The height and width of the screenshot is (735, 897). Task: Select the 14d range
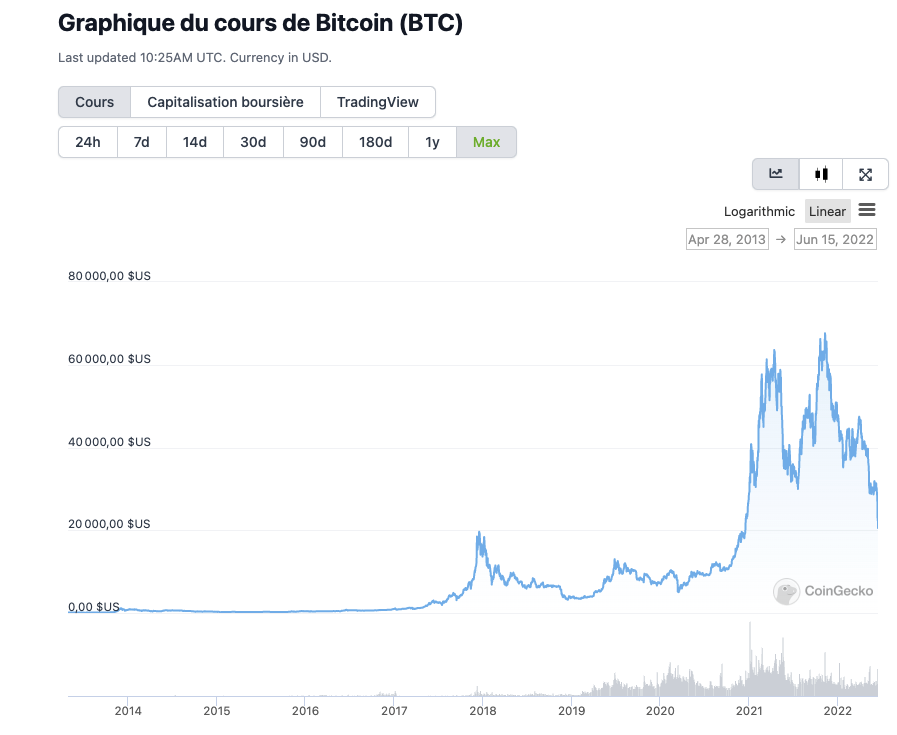coord(195,142)
